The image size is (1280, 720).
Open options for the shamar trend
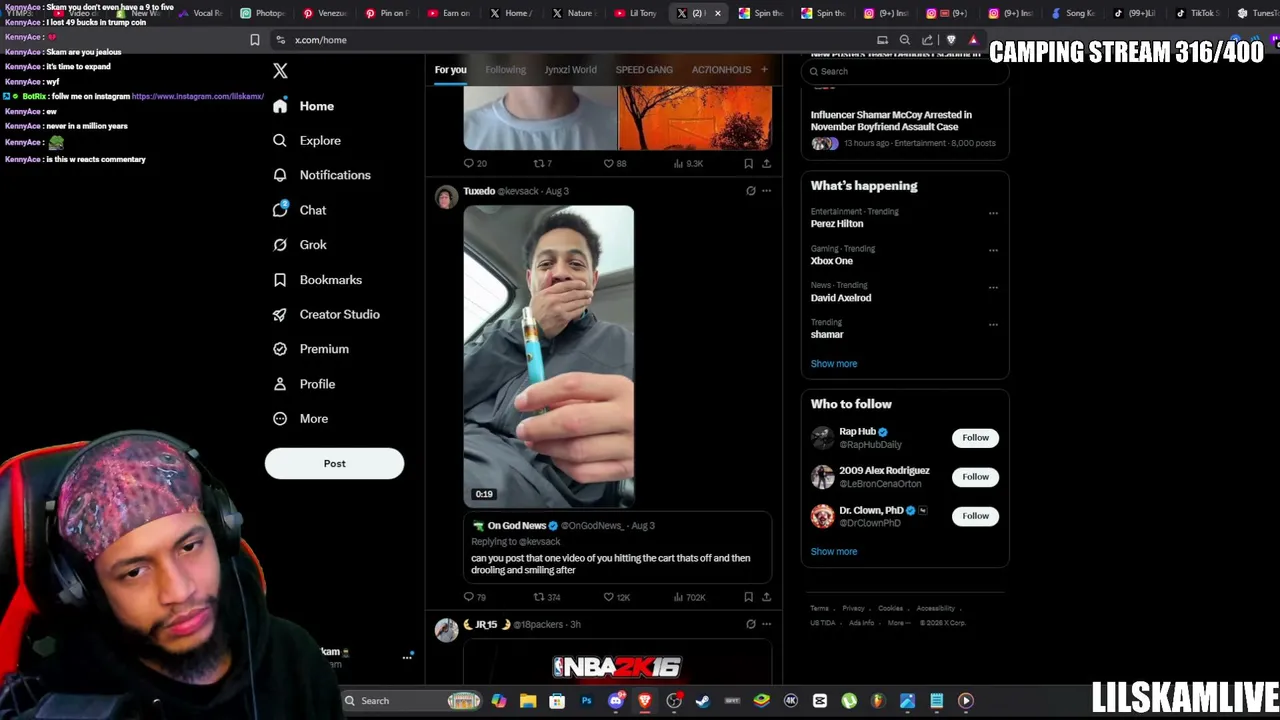click(x=993, y=324)
